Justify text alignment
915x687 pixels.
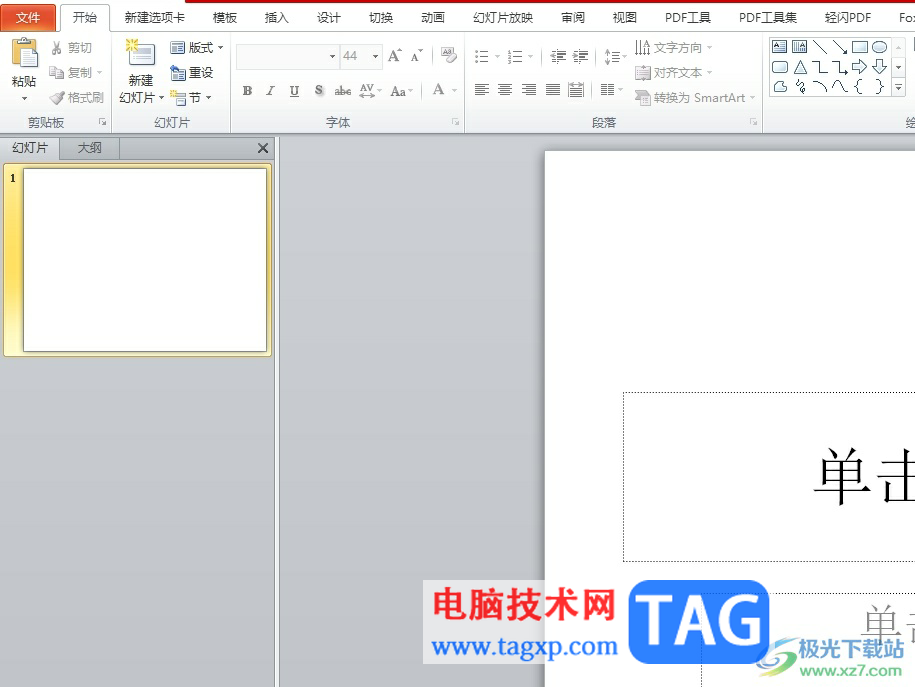click(x=553, y=89)
